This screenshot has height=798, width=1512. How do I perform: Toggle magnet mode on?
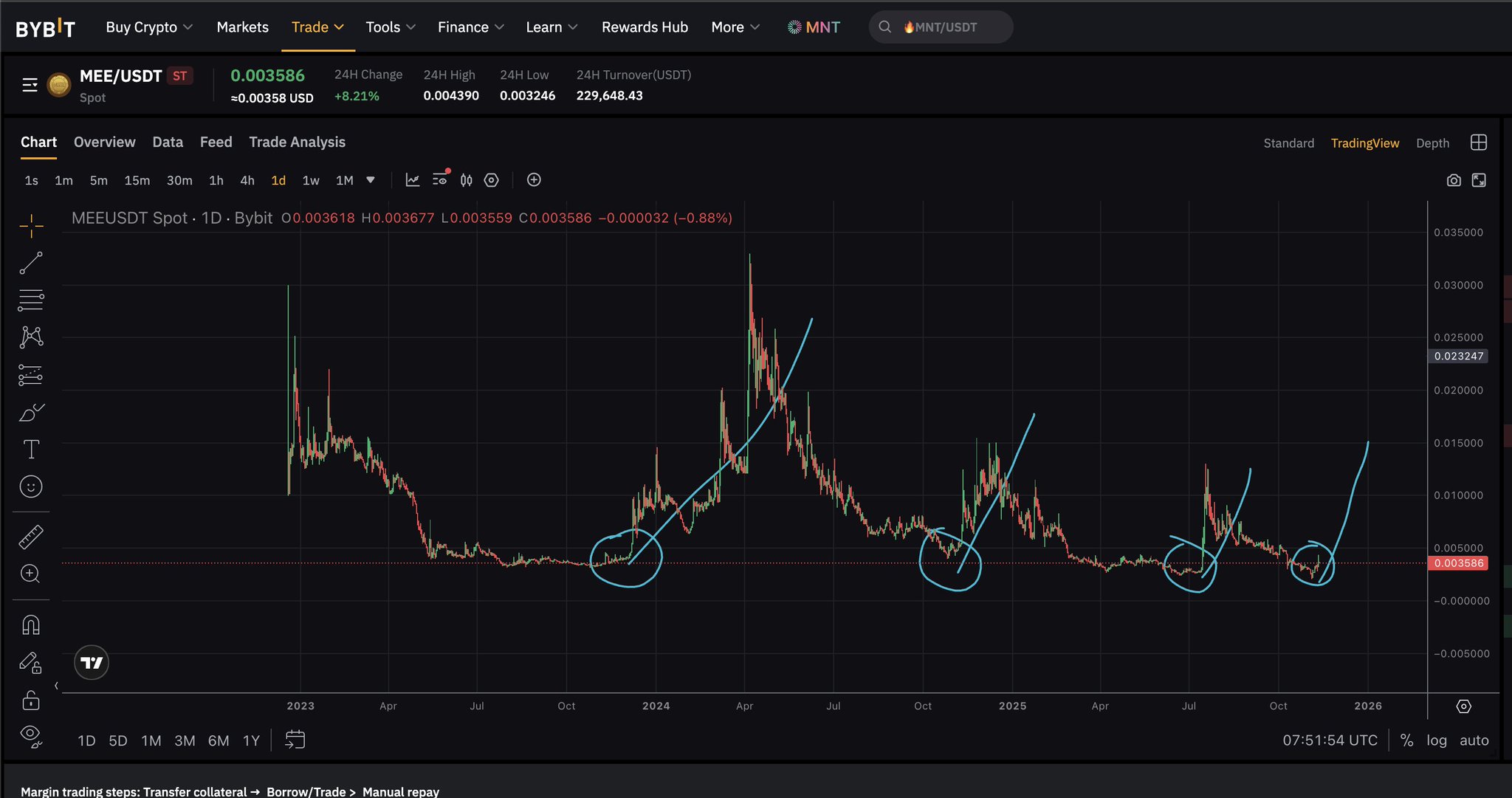pos(31,625)
